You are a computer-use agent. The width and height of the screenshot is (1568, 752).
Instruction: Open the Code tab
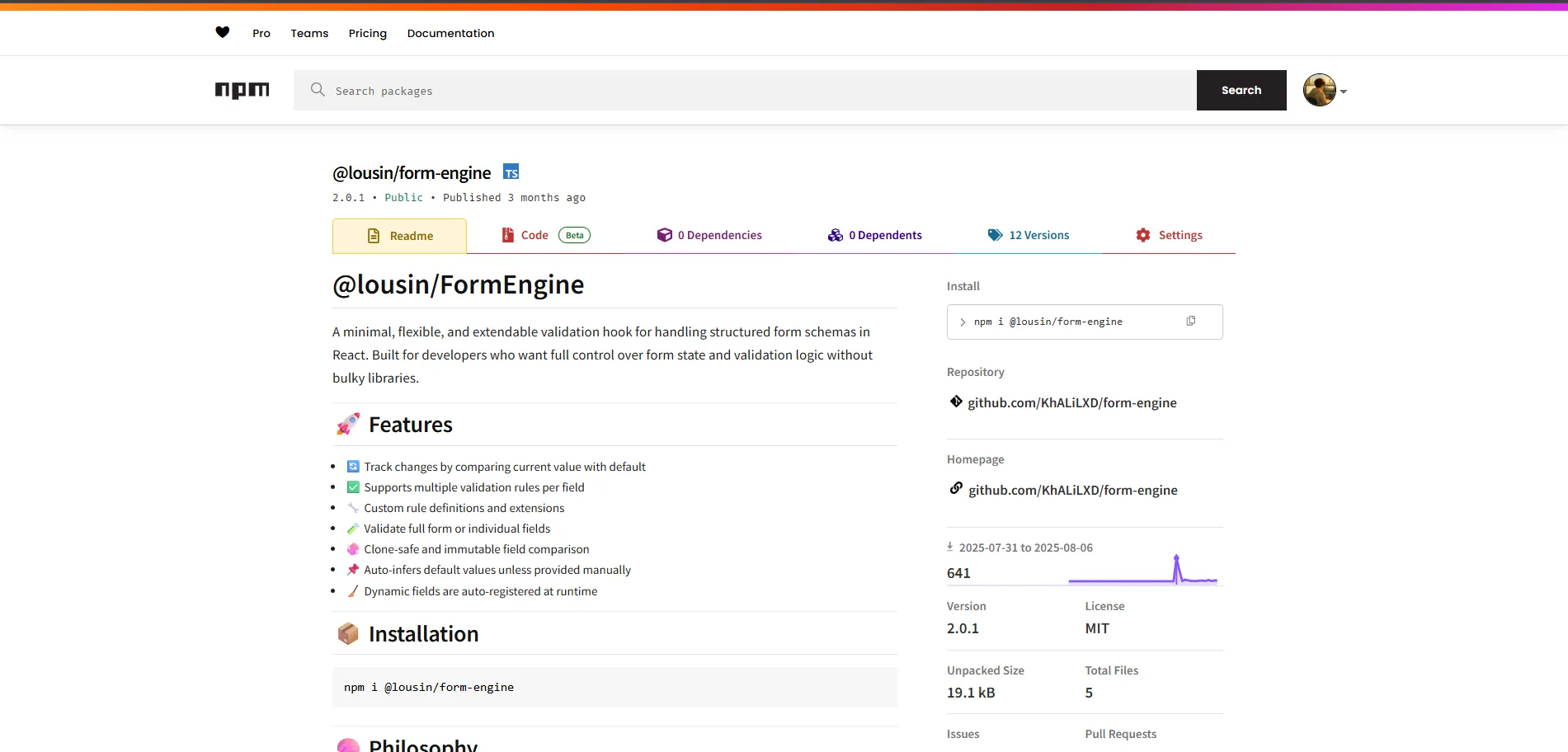tap(545, 235)
